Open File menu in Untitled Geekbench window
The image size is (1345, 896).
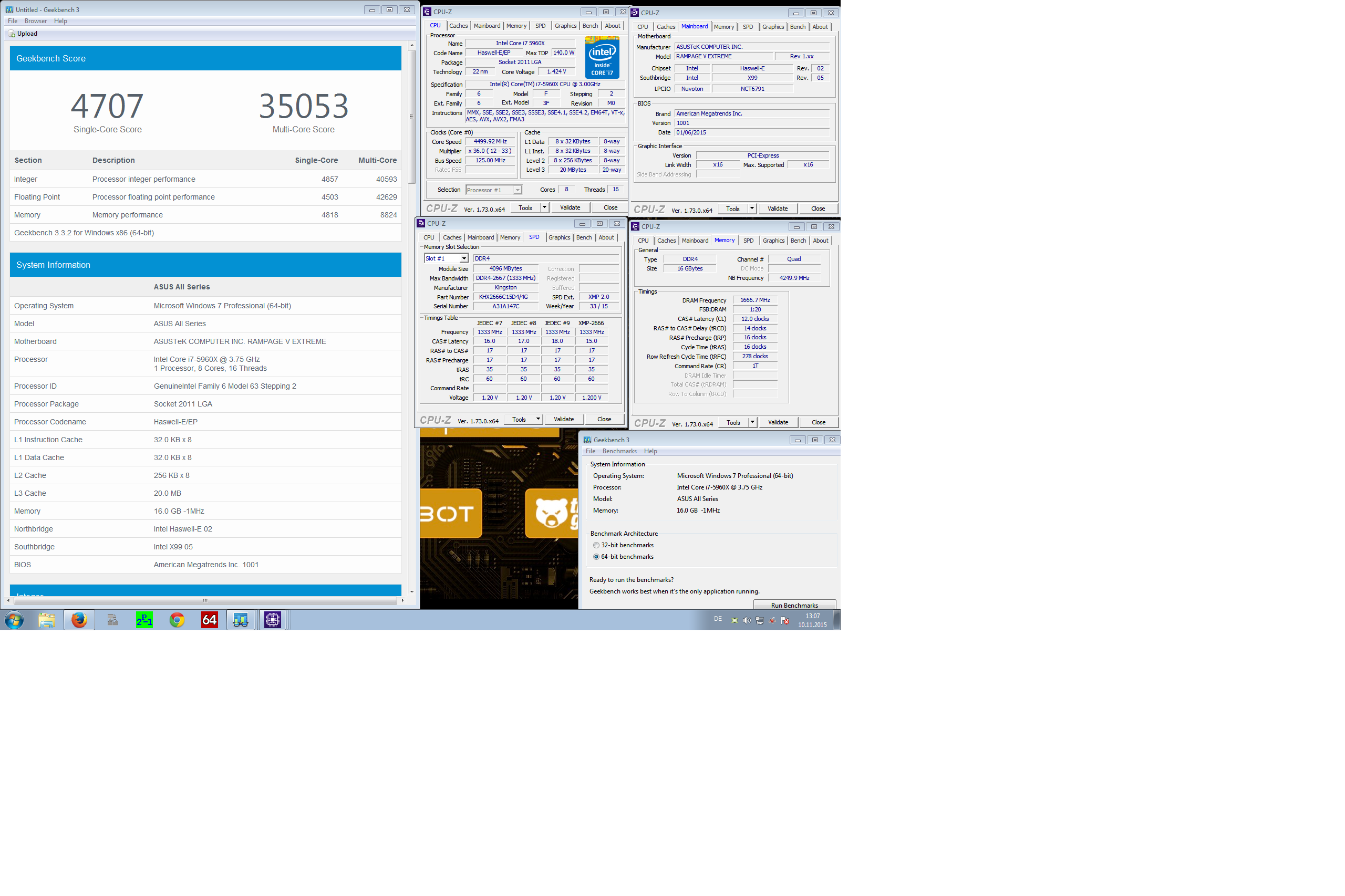(13, 21)
